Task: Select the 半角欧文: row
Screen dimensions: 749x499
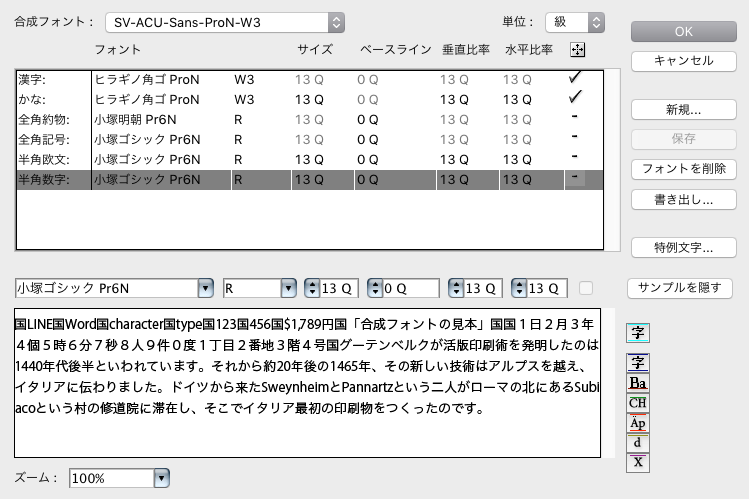Action: pyautogui.click(x=310, y=159)
